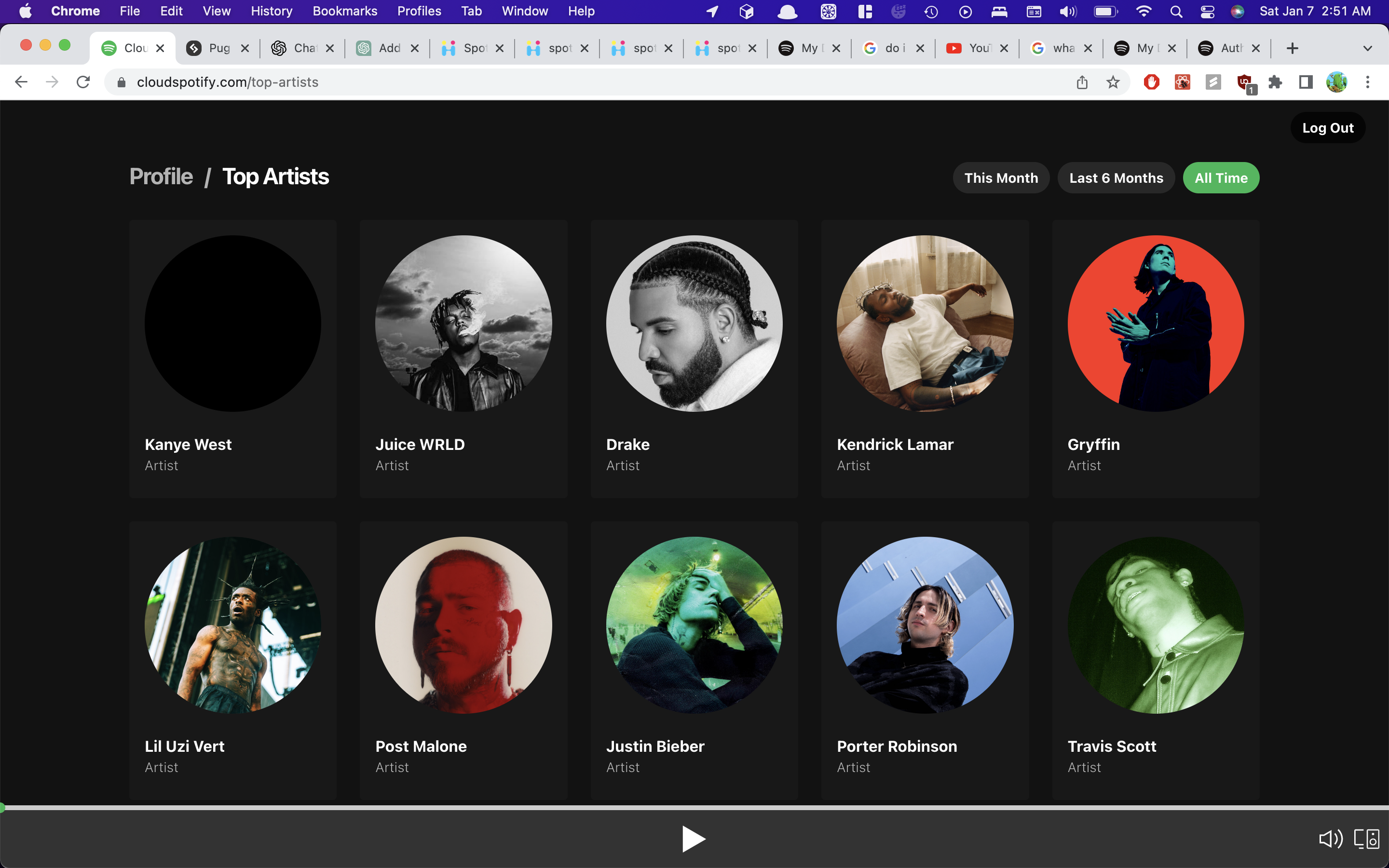Open the Chrome three-dot menu
The height and width of the screenshot is (868, 1389).
pos(1368,82)
